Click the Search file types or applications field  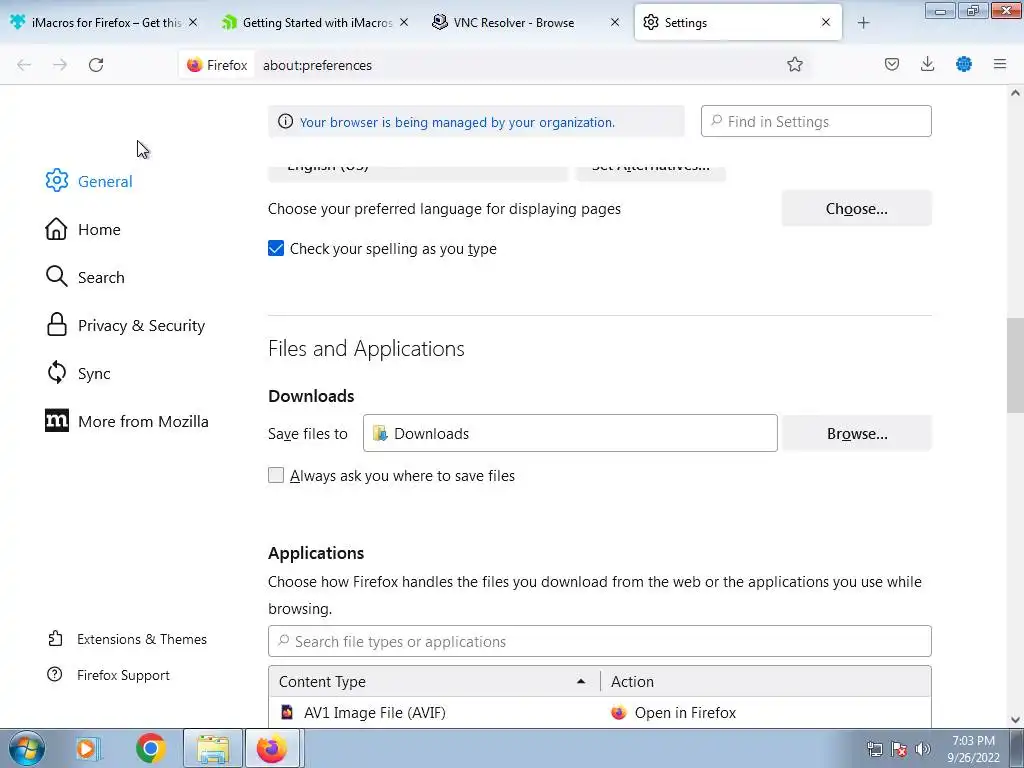click(x=600, y=641)
